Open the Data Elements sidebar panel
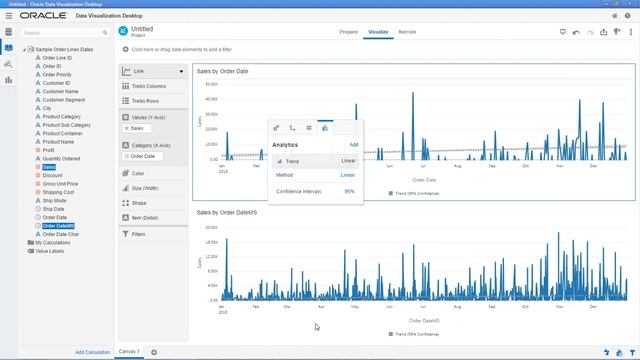The width and height of the screenshot is (640, 360). [9, 48]
